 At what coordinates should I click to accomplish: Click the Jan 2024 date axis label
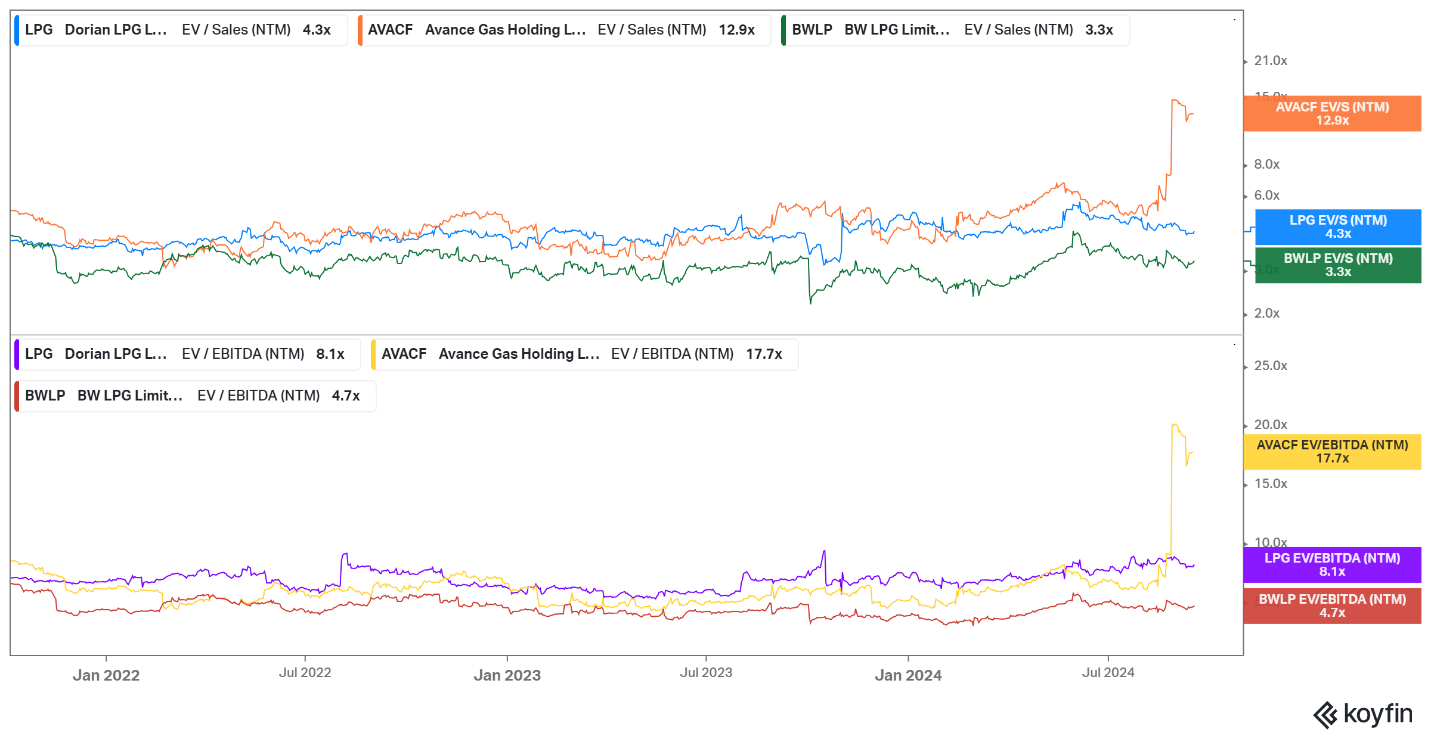pos(908,676)
